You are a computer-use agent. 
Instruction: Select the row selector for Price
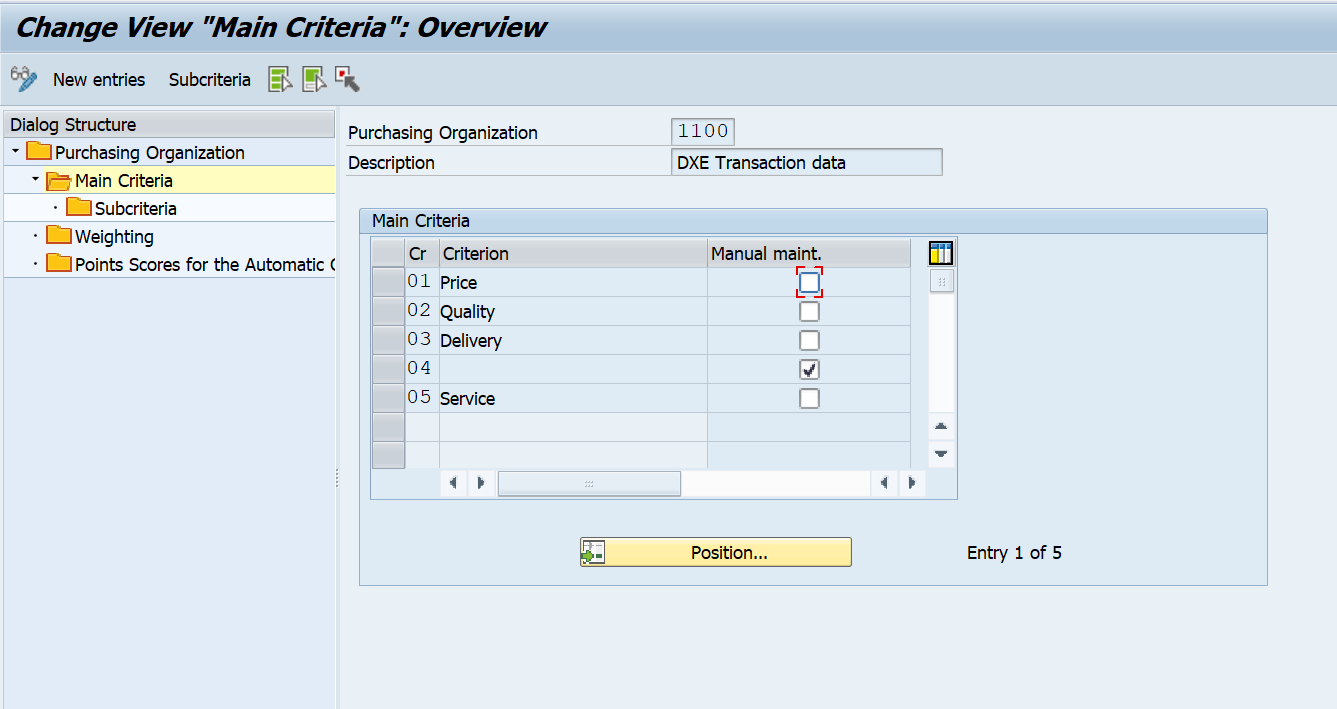click(x=388, y=282)
